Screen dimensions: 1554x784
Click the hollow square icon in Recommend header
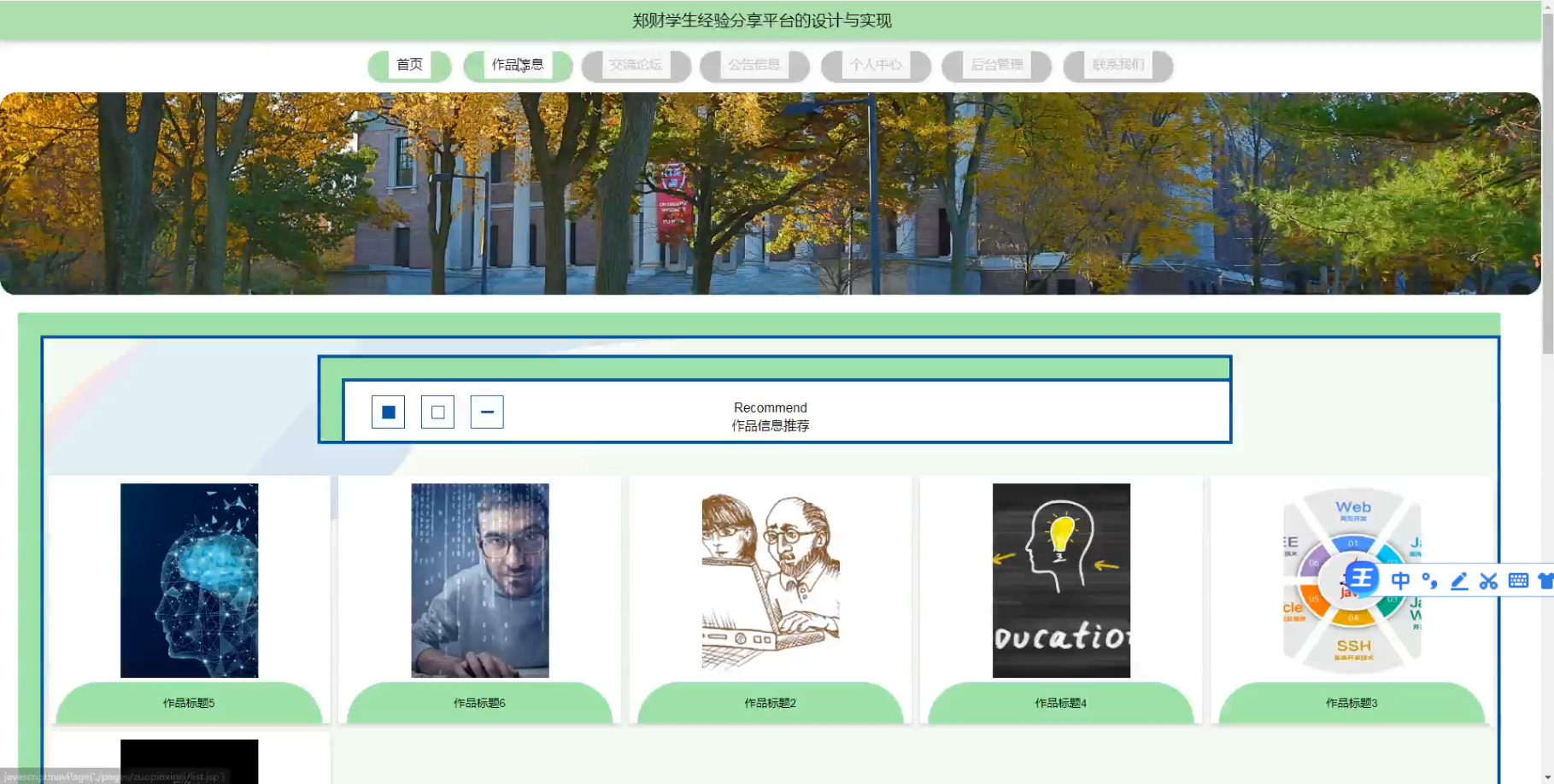[437, 412]
